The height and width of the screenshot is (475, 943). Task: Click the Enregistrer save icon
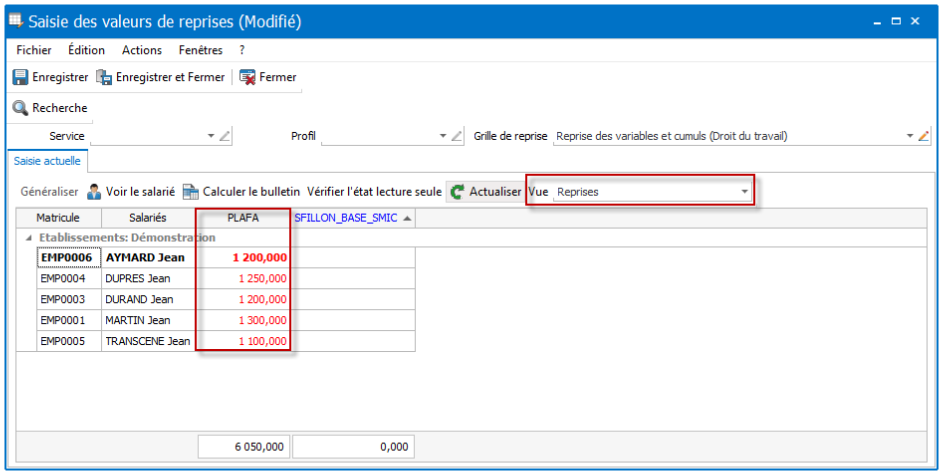pos(20,78)
